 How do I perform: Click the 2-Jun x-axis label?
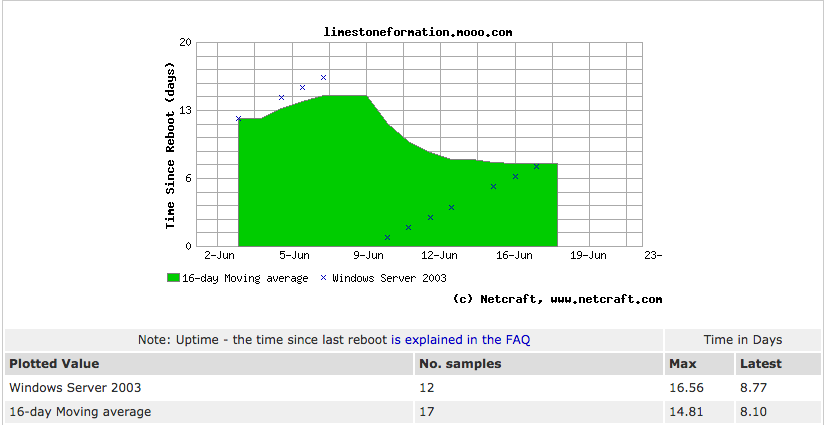[x=219, y=256]
